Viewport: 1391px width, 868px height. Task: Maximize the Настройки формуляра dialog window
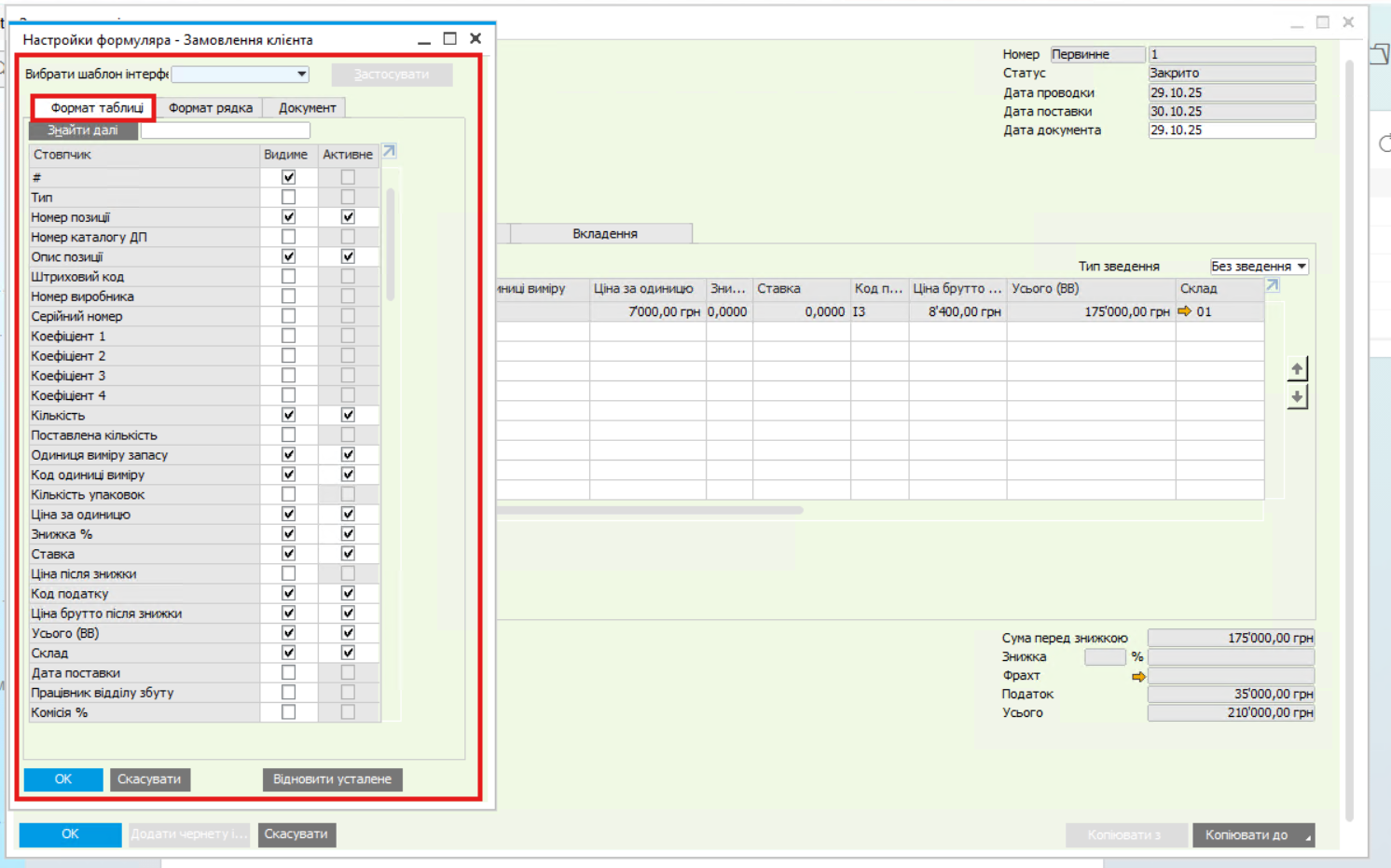click(450, 39)
